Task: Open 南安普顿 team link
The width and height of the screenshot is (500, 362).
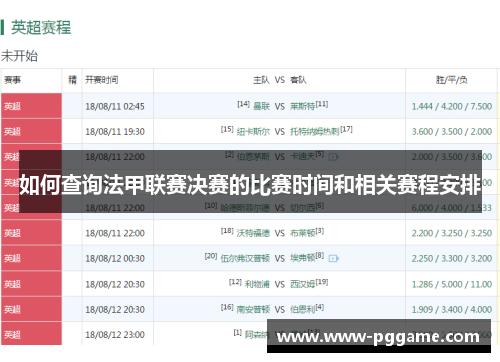Action: 253,310
